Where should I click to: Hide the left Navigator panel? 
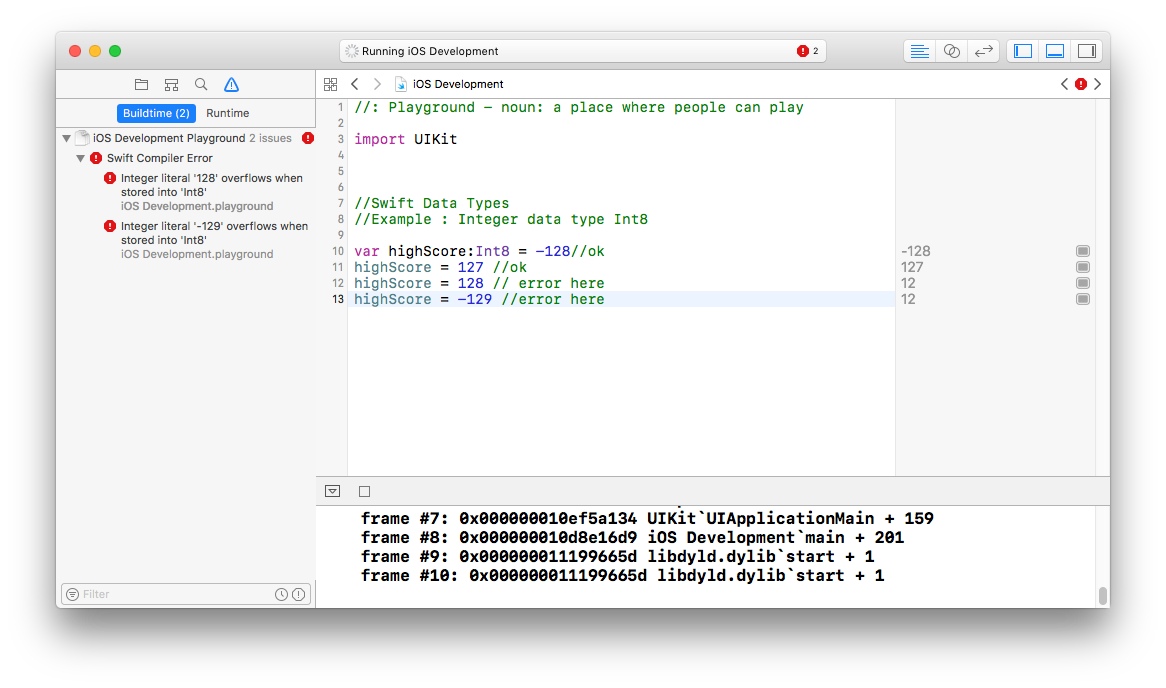pos(1021,50)
